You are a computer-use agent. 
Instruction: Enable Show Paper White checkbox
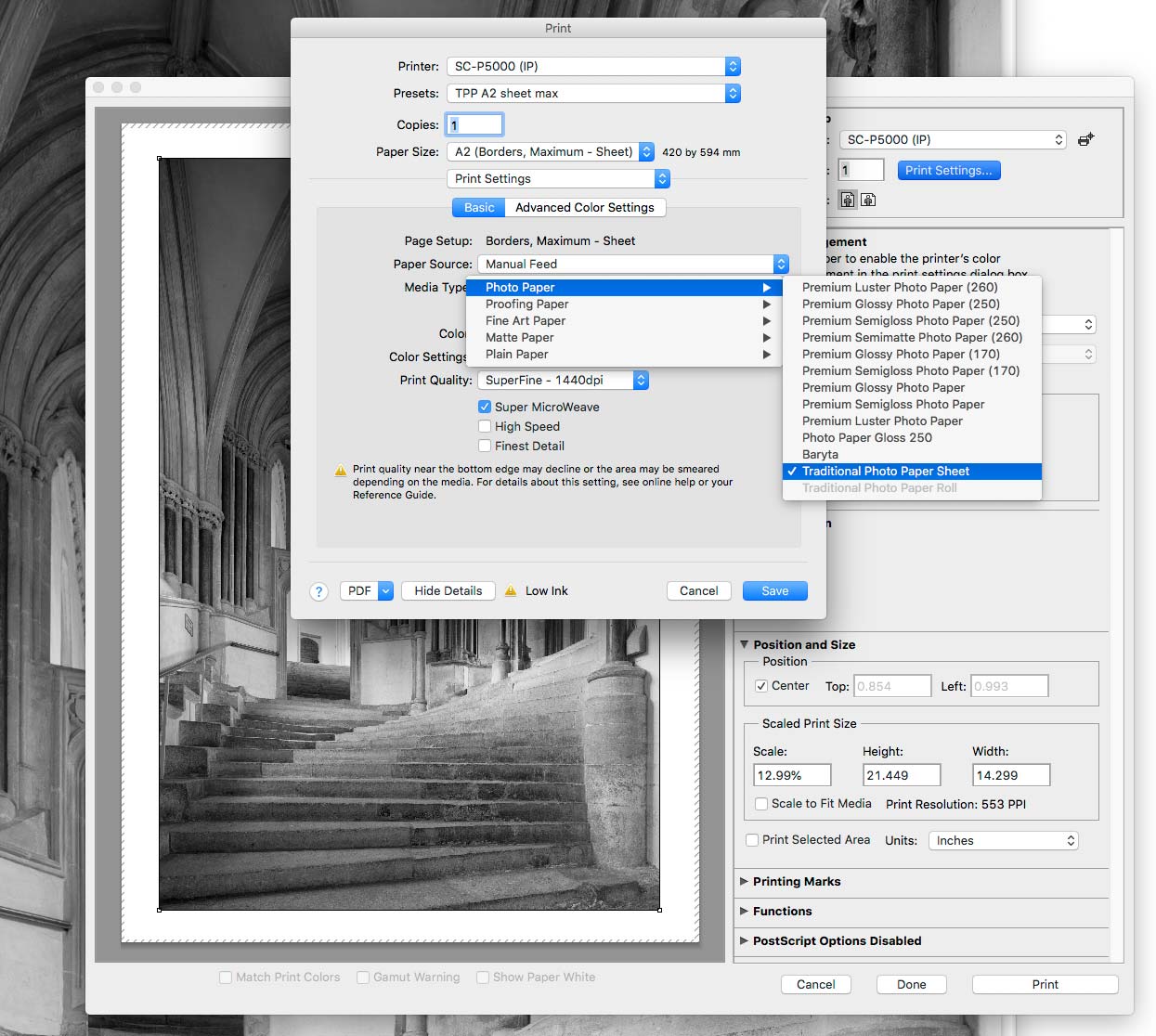(x=483, y=978)
